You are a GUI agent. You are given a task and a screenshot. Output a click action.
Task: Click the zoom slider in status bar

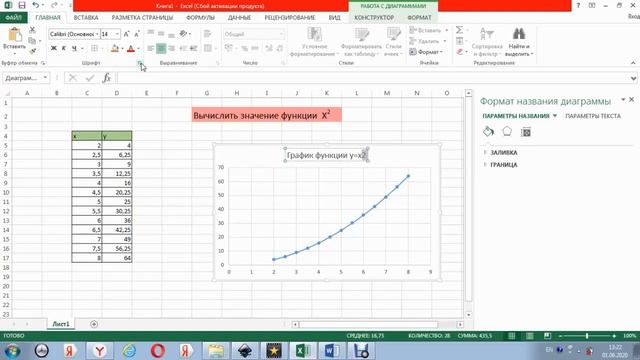point(587,336)
